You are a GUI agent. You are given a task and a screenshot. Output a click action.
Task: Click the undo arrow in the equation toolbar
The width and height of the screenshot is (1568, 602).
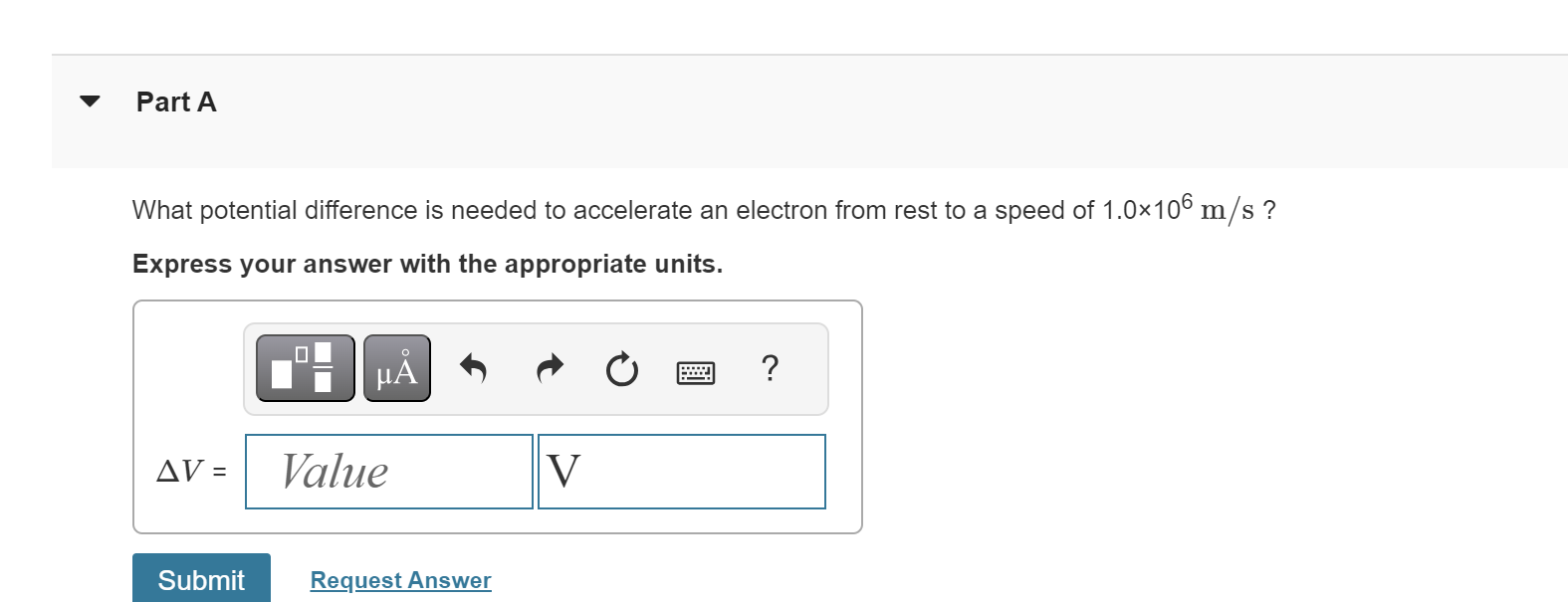point(473,366)
